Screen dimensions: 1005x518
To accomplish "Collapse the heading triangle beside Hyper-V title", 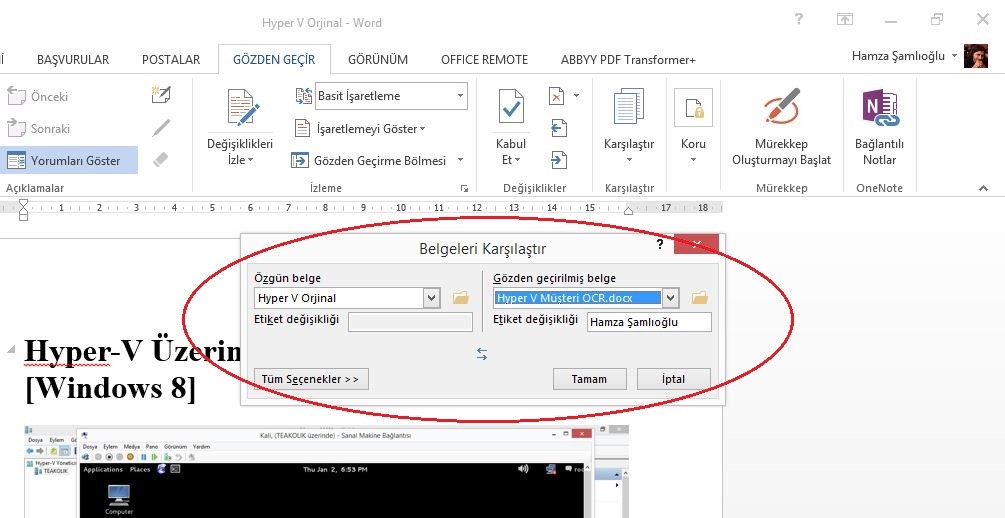I will pos(10,349).
